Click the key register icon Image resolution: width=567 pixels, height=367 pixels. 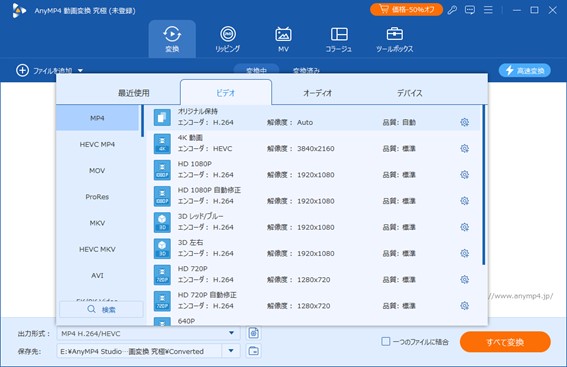(x=452, y=10)
